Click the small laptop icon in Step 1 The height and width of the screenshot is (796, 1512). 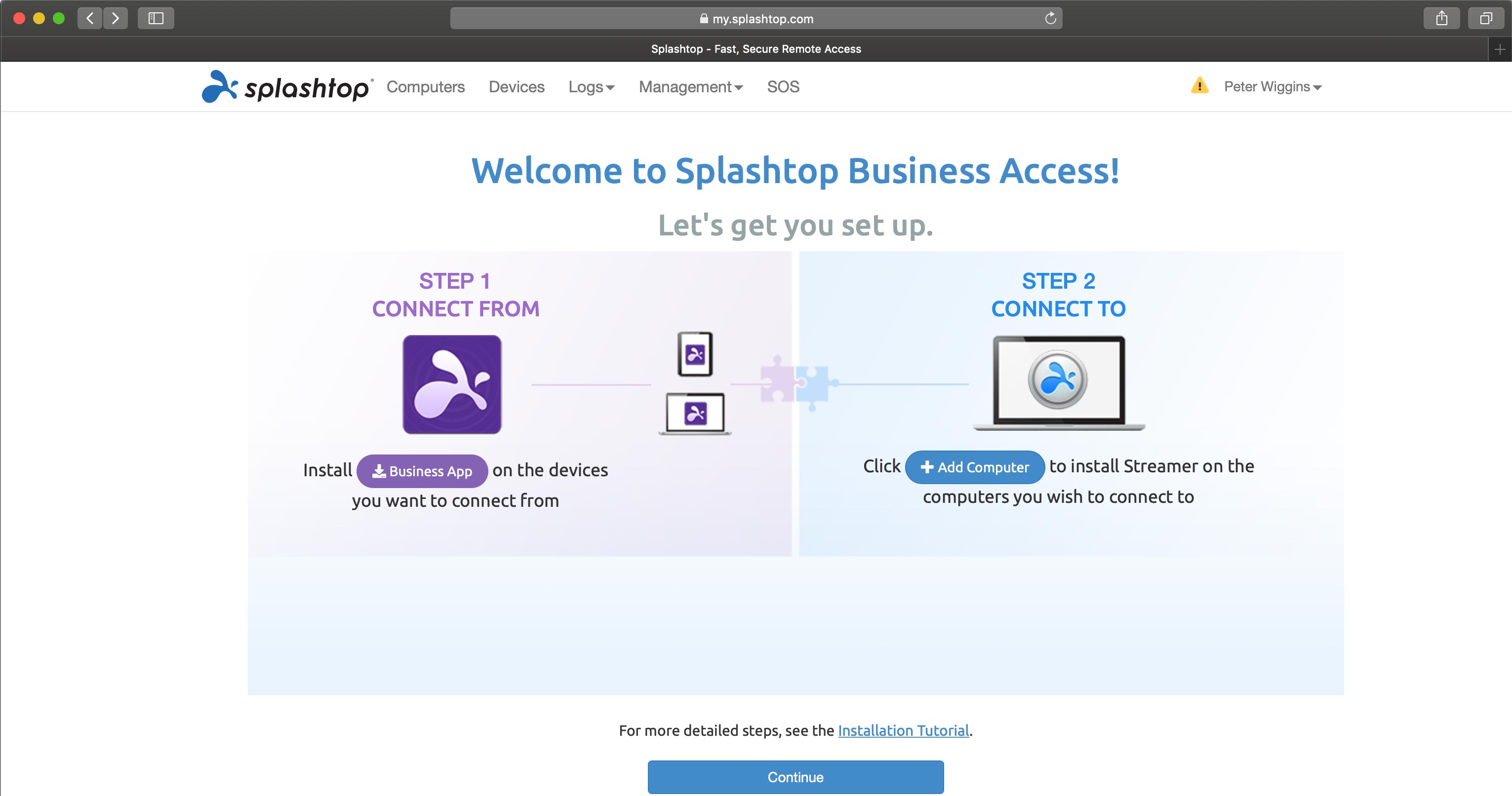695,414
